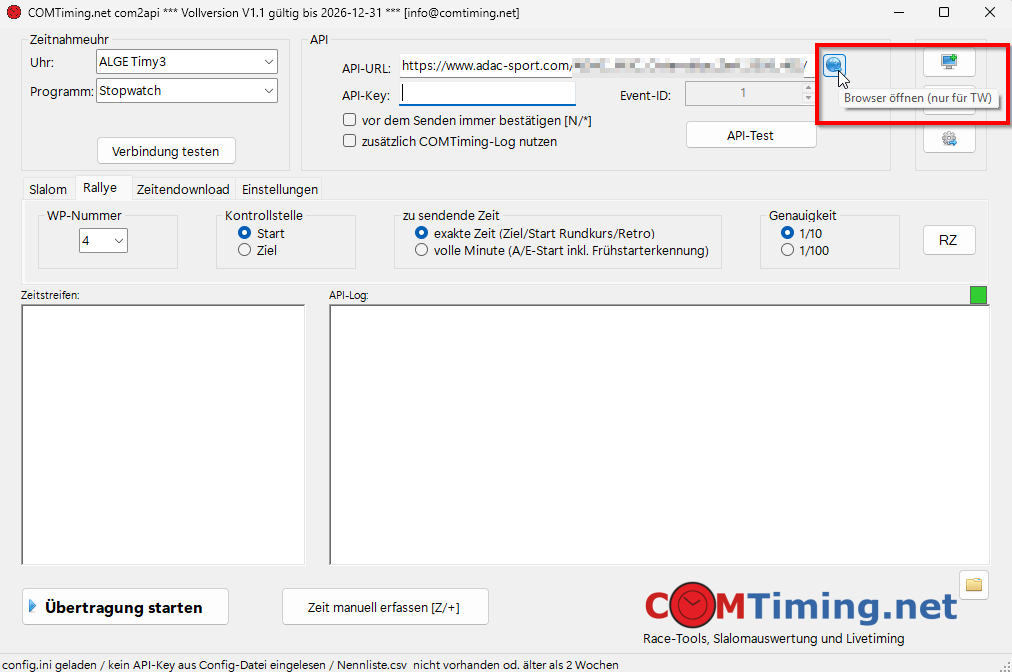Click the gear-with-arrow icon on the right
Image resolution: width=1012 pixels, height=672 pixels.
coord(948,138)
